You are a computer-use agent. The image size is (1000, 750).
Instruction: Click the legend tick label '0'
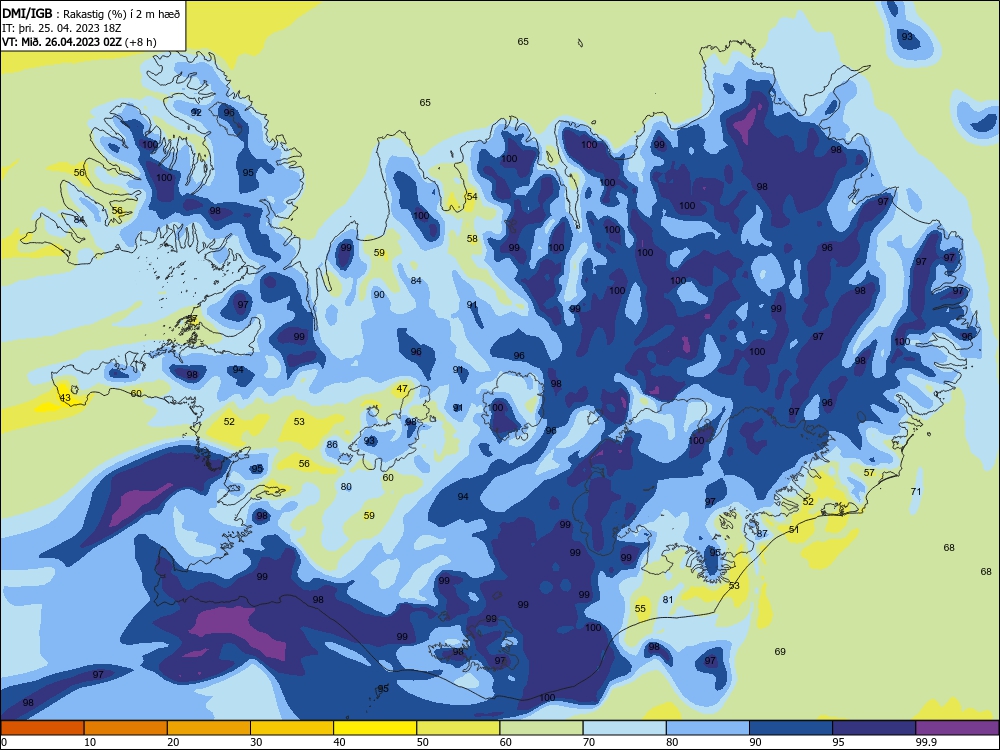[4, 742]
